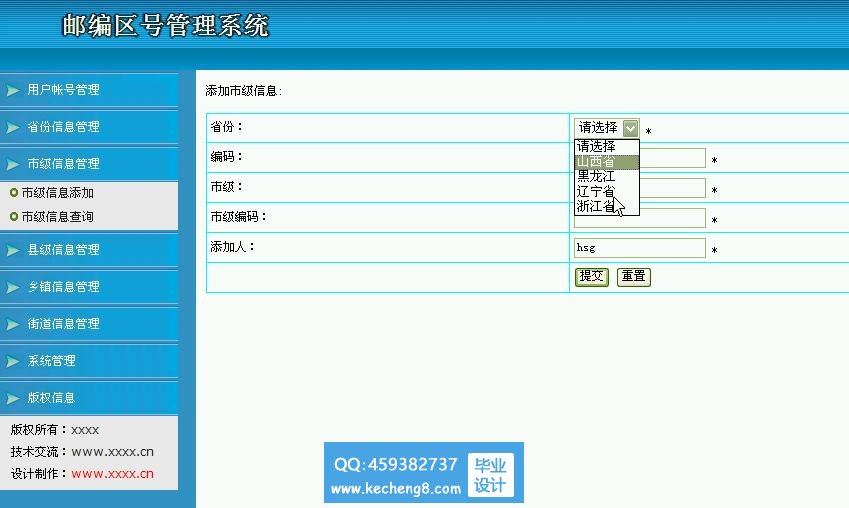The width and height of the screenshot is (849, 508).
Task: Click 技术交流 www.xxxx.cn text
Action: [x=82, y=452]
